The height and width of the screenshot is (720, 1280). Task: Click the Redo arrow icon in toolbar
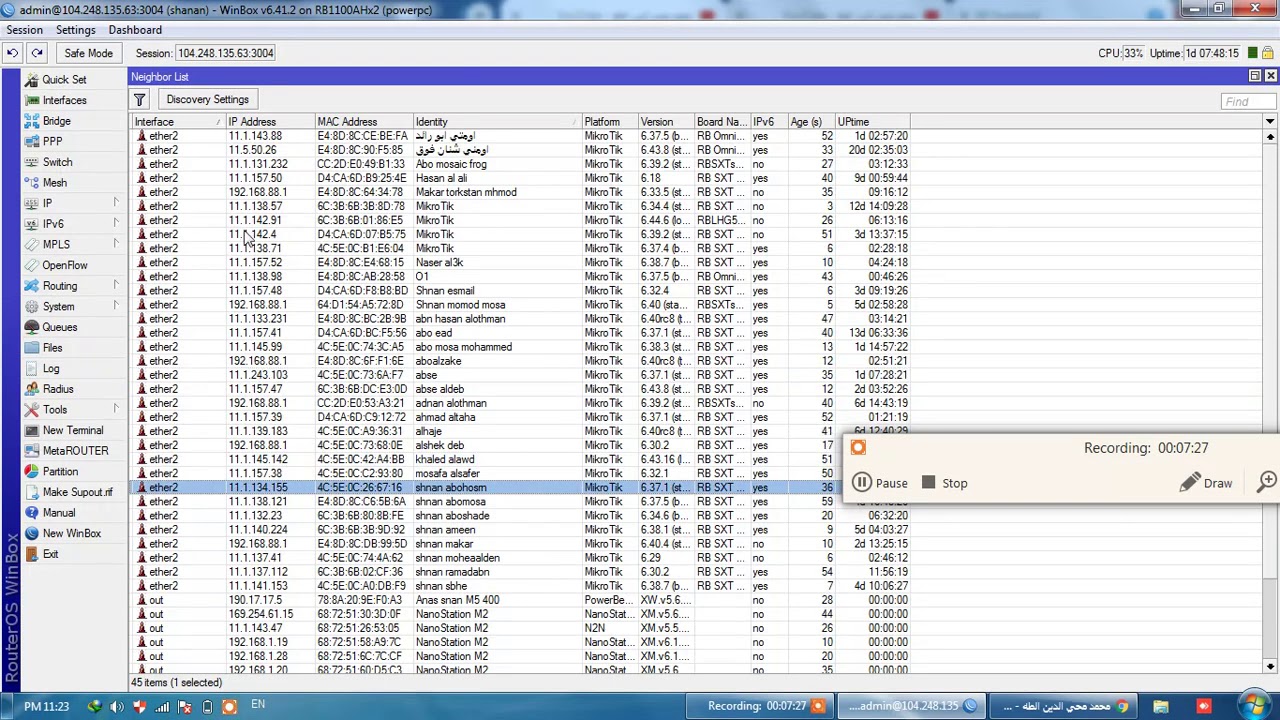tap(36, 53)
